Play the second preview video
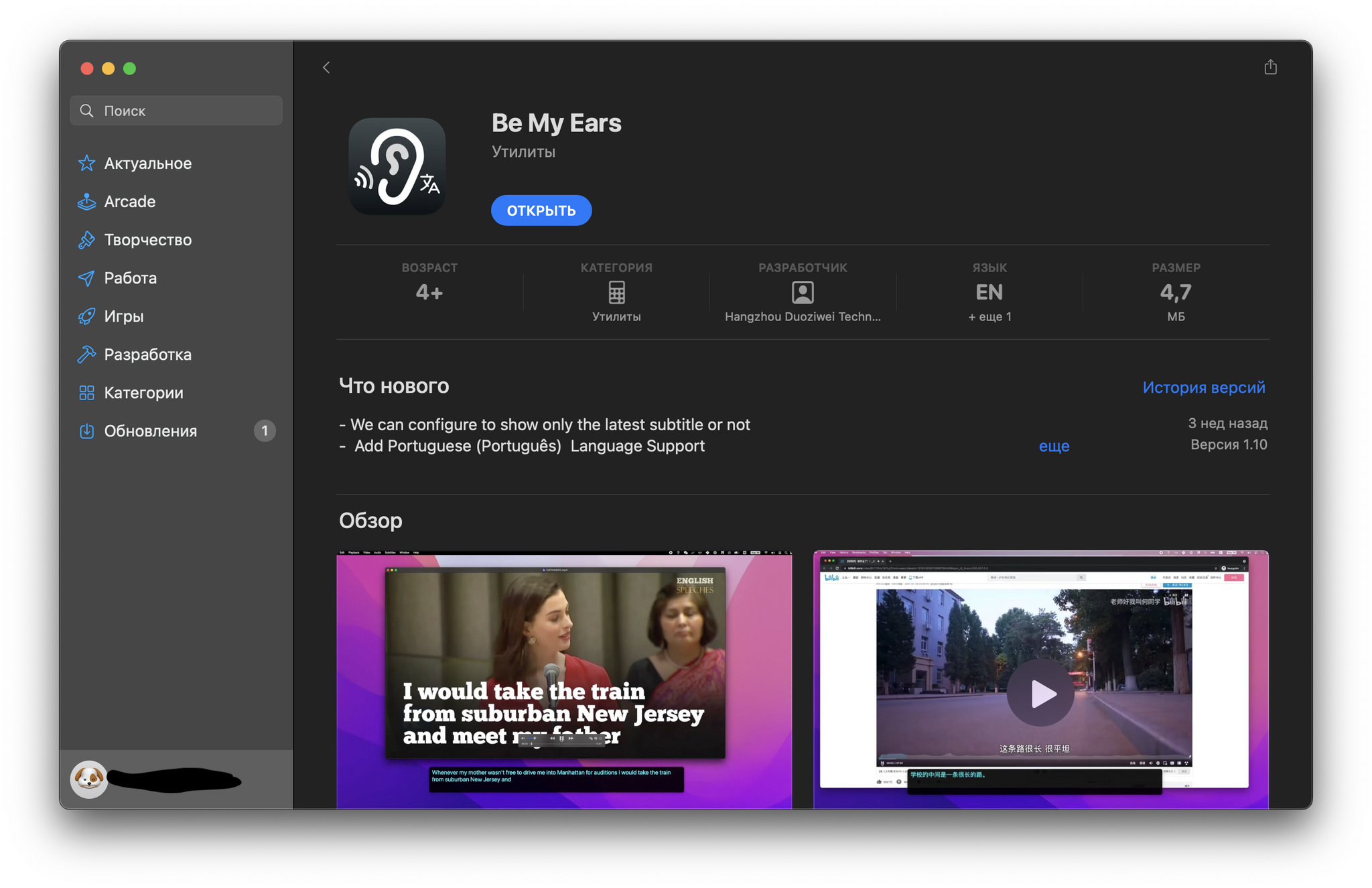Screen dimensions: 1372x888 pos(1040,693)
